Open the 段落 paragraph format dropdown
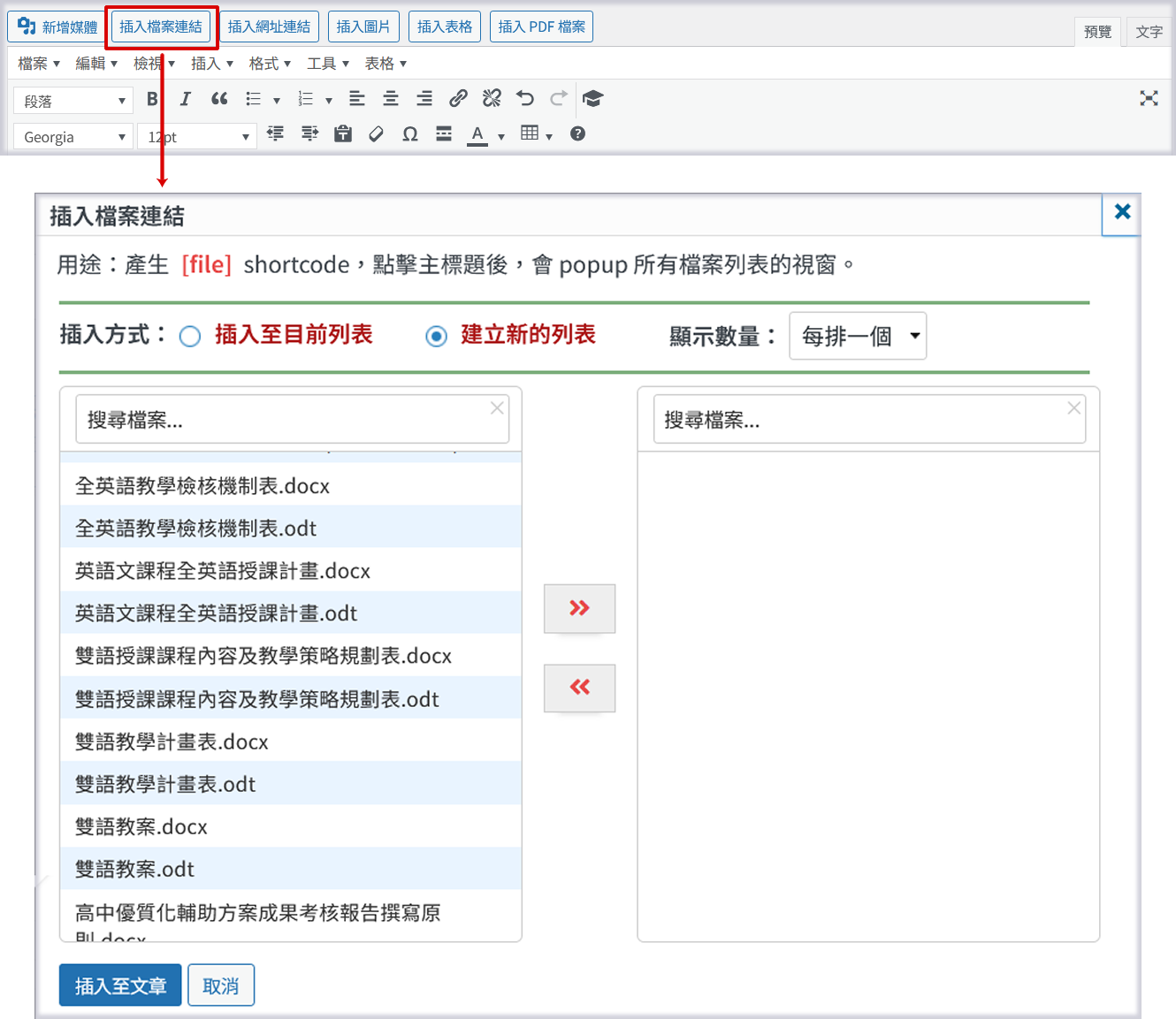Image resolution: width=1176 pixels, height=1019 pixels. 73,102
